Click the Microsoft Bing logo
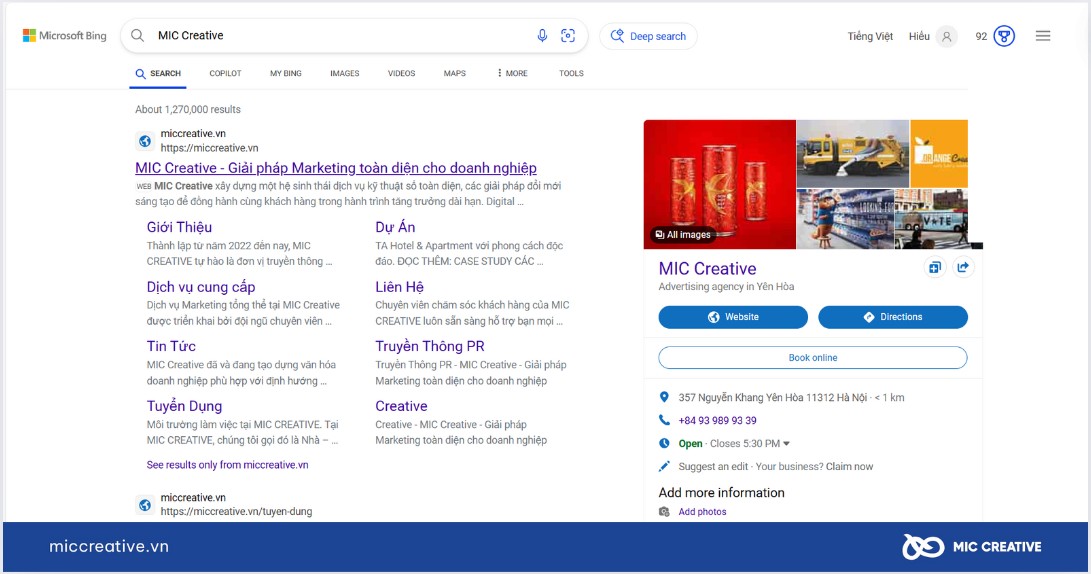The image size is (1091, 574). point(65,36)
